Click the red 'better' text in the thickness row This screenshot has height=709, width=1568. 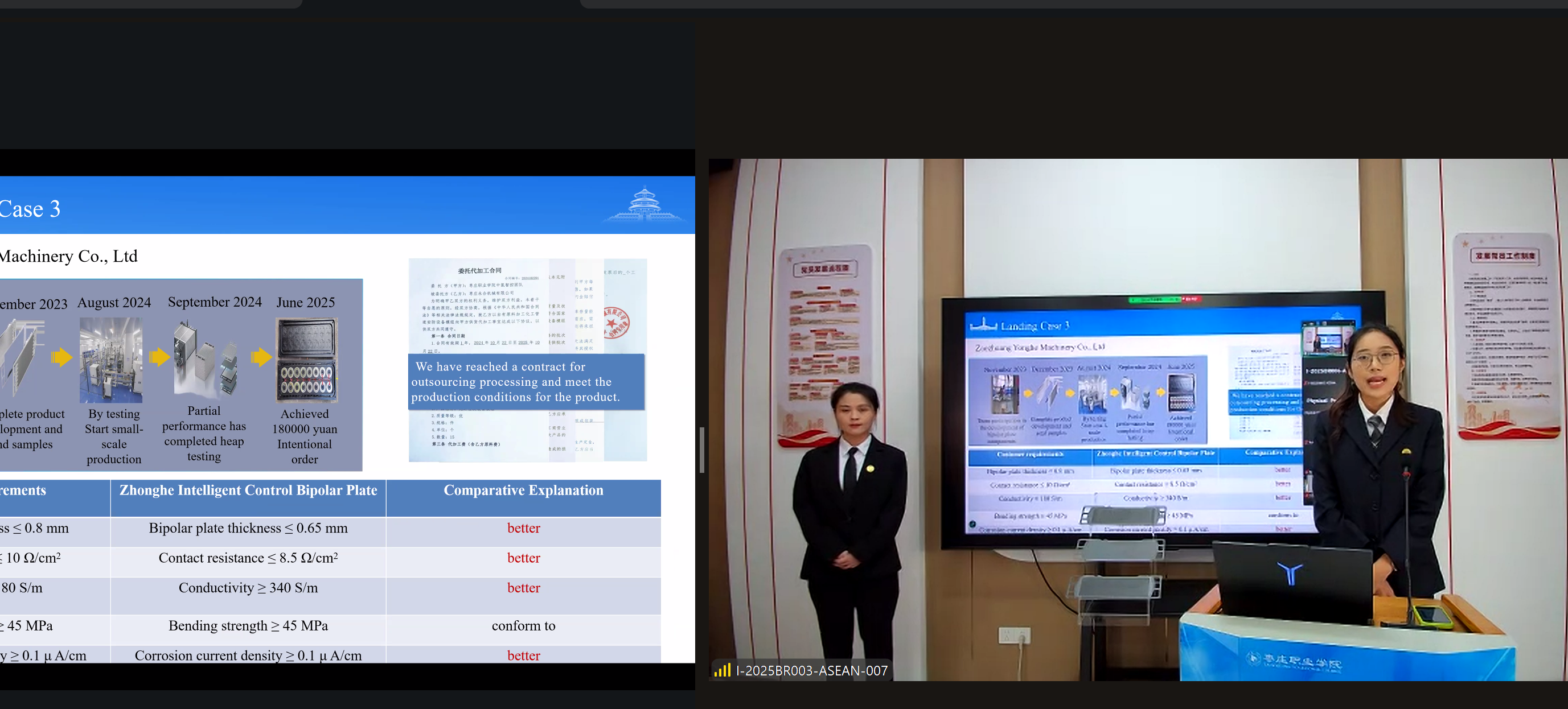[x=523, y=527]
